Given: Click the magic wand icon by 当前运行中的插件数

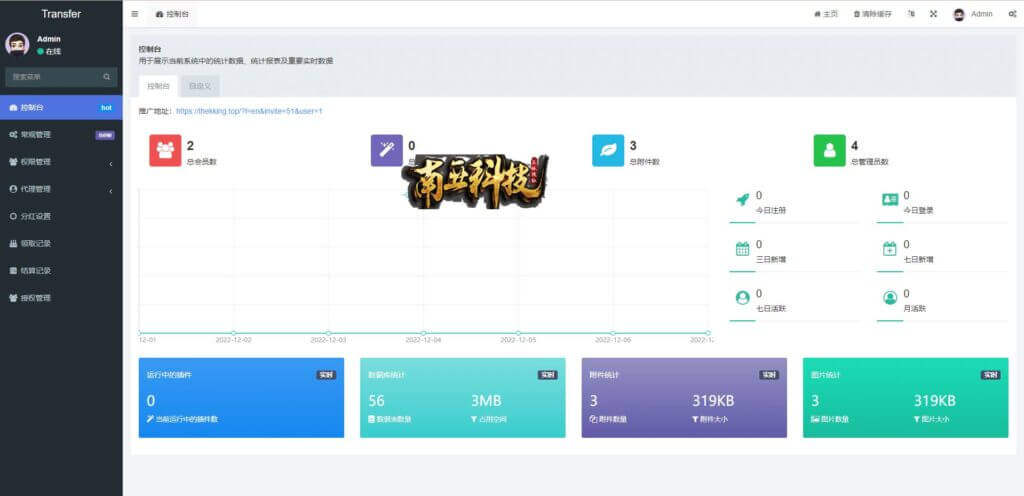Looking at the screenshot, I should coord(150,419).
